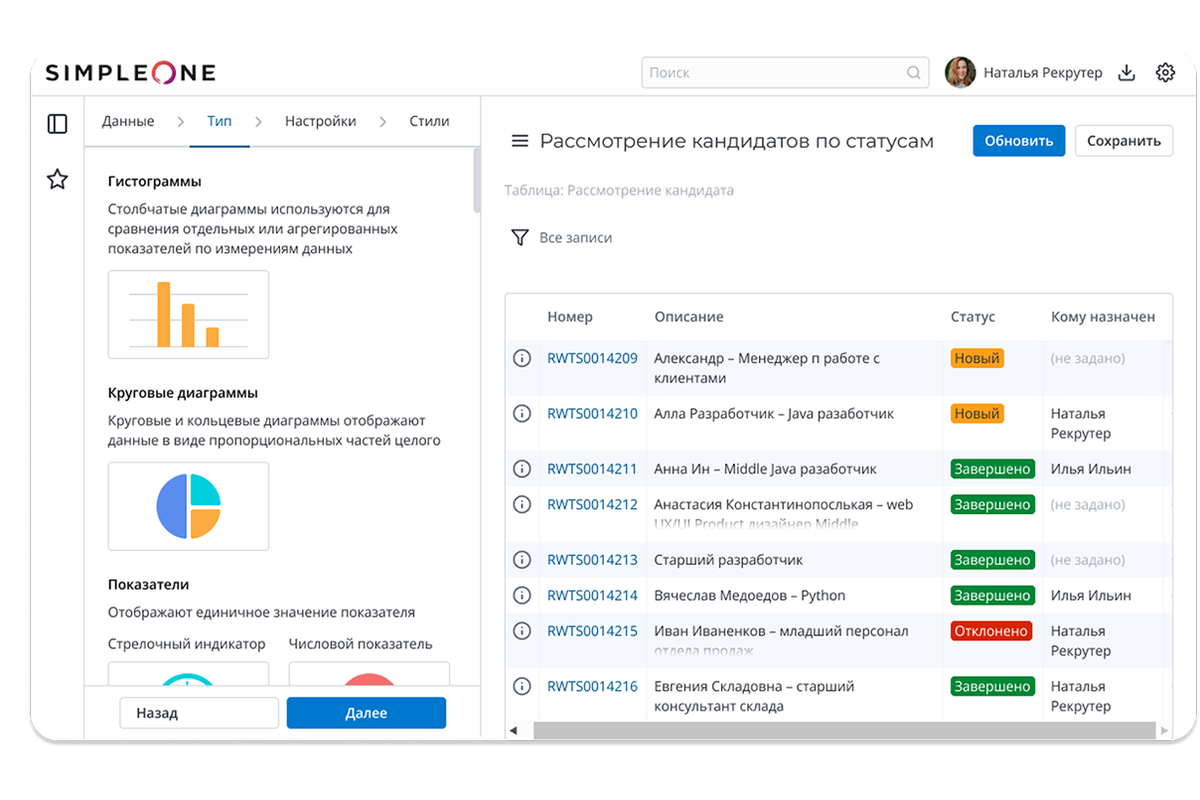Screen dimensions: 1200x800
Task: Click info icon for RWTS0014209
Action: point(522,358)
